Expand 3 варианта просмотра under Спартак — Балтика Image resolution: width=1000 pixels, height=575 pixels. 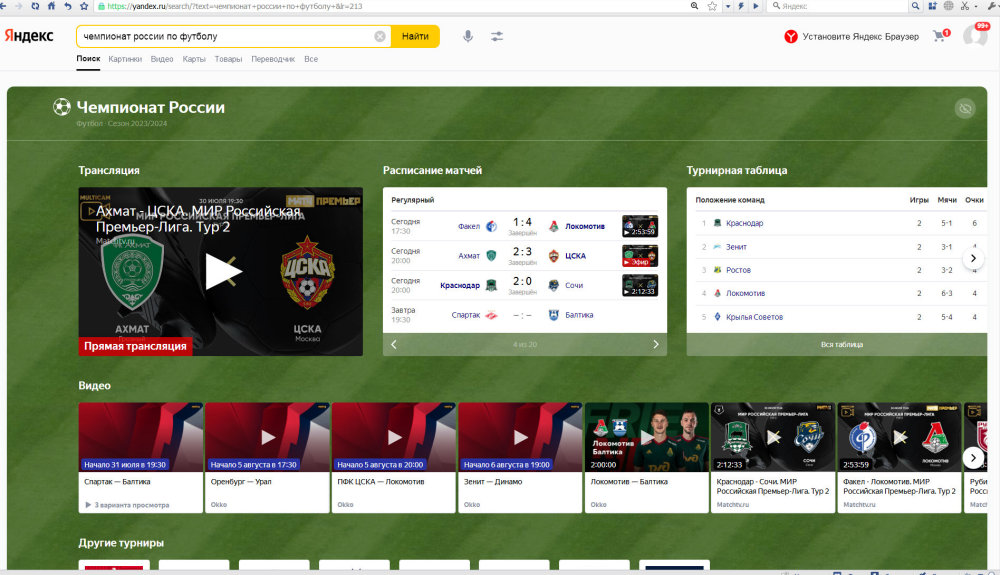[x=127, y=505]
